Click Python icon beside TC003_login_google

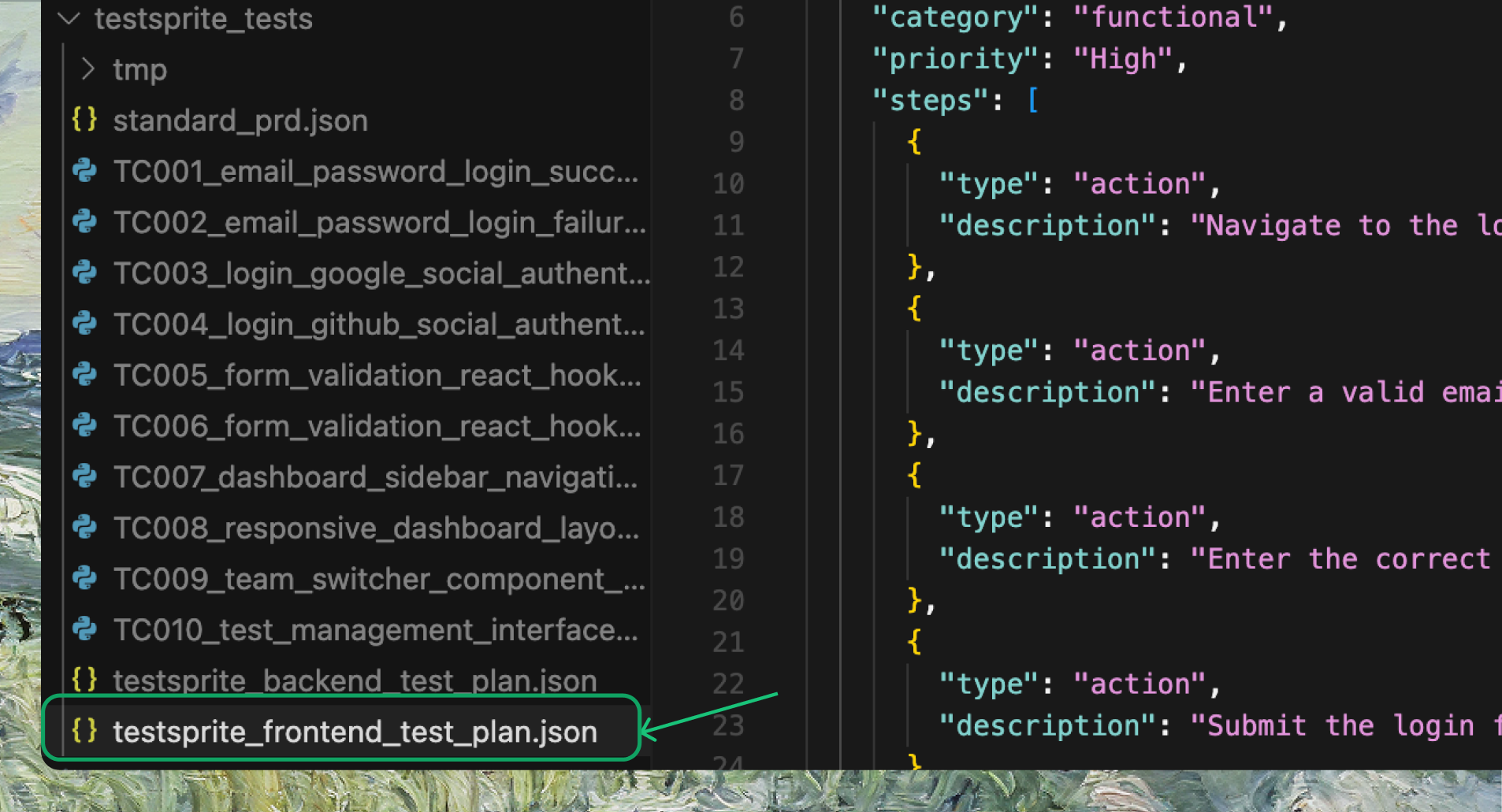coord(84,273)
